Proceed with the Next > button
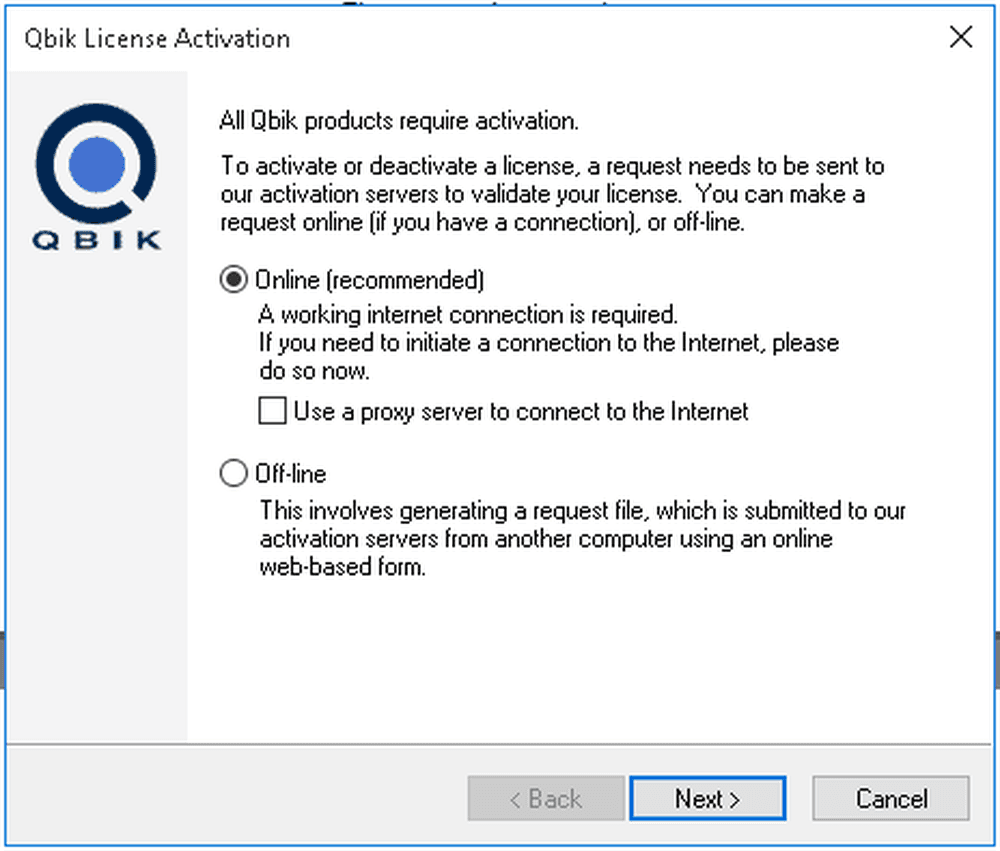 click(707, 798)
